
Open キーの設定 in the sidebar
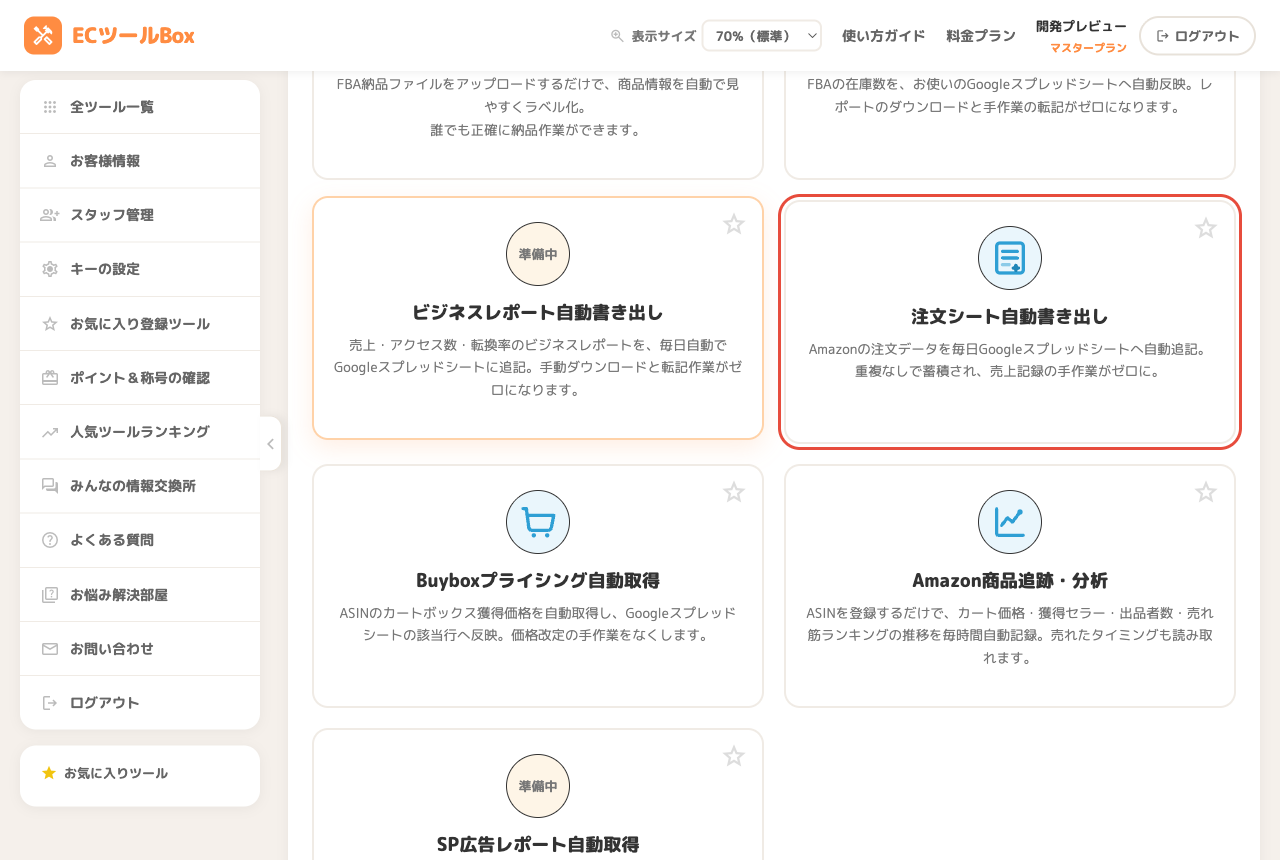pos(140,269)
